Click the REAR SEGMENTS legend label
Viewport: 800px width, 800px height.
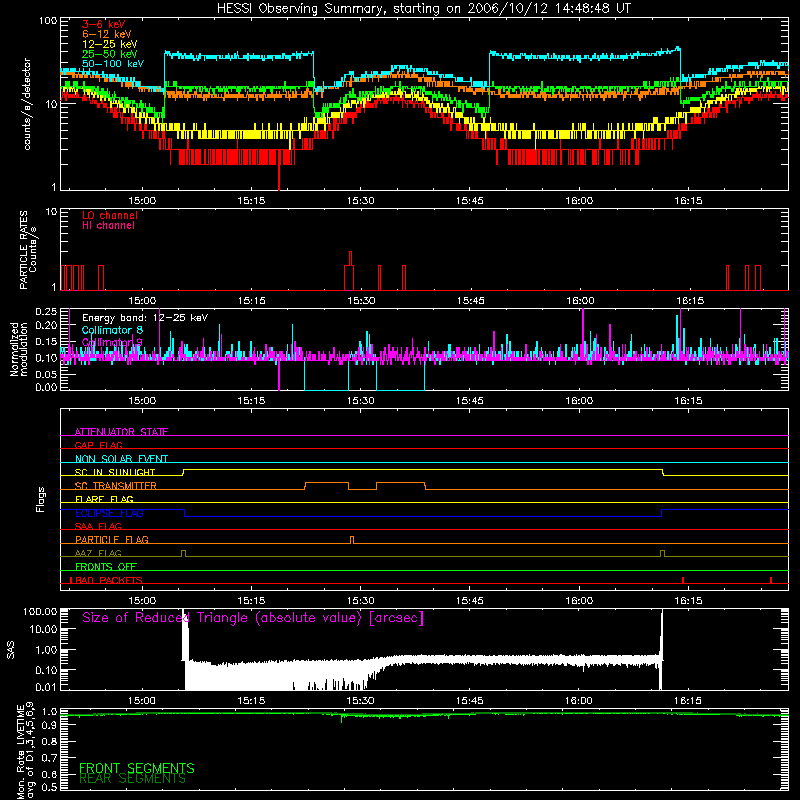click(x=133, y=779)
